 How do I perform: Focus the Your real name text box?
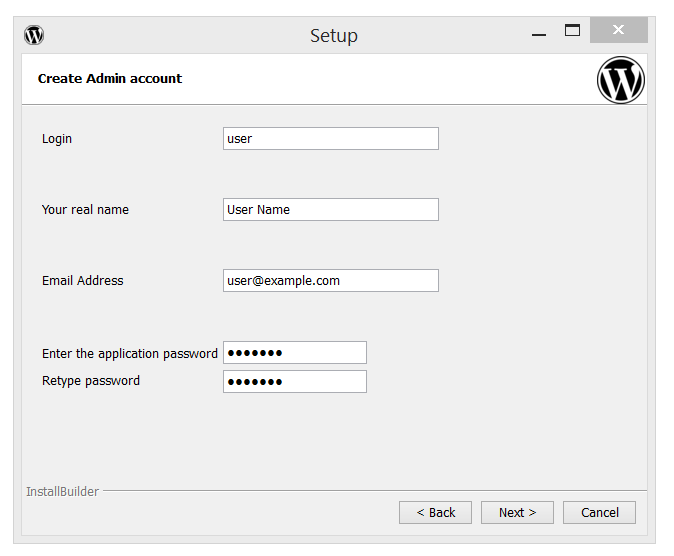[330, 210]
